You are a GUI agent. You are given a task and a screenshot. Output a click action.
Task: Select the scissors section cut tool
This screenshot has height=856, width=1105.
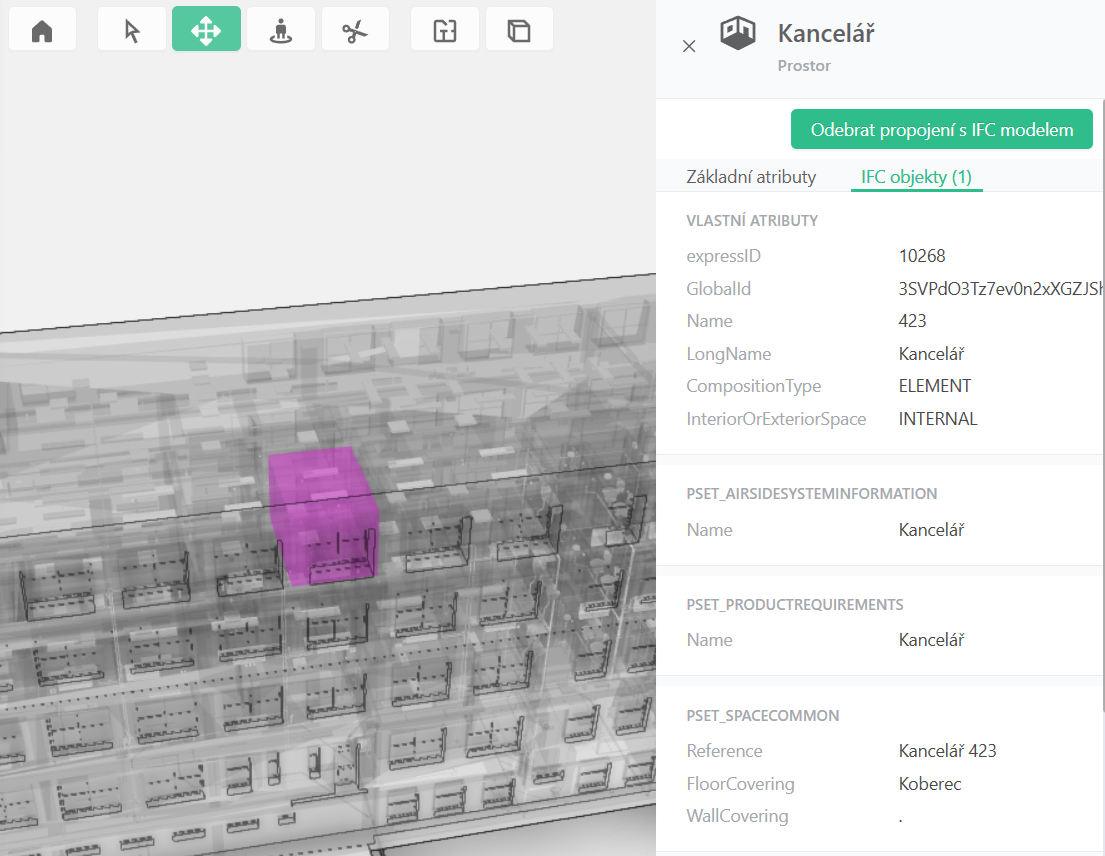[x=355, y=30]
